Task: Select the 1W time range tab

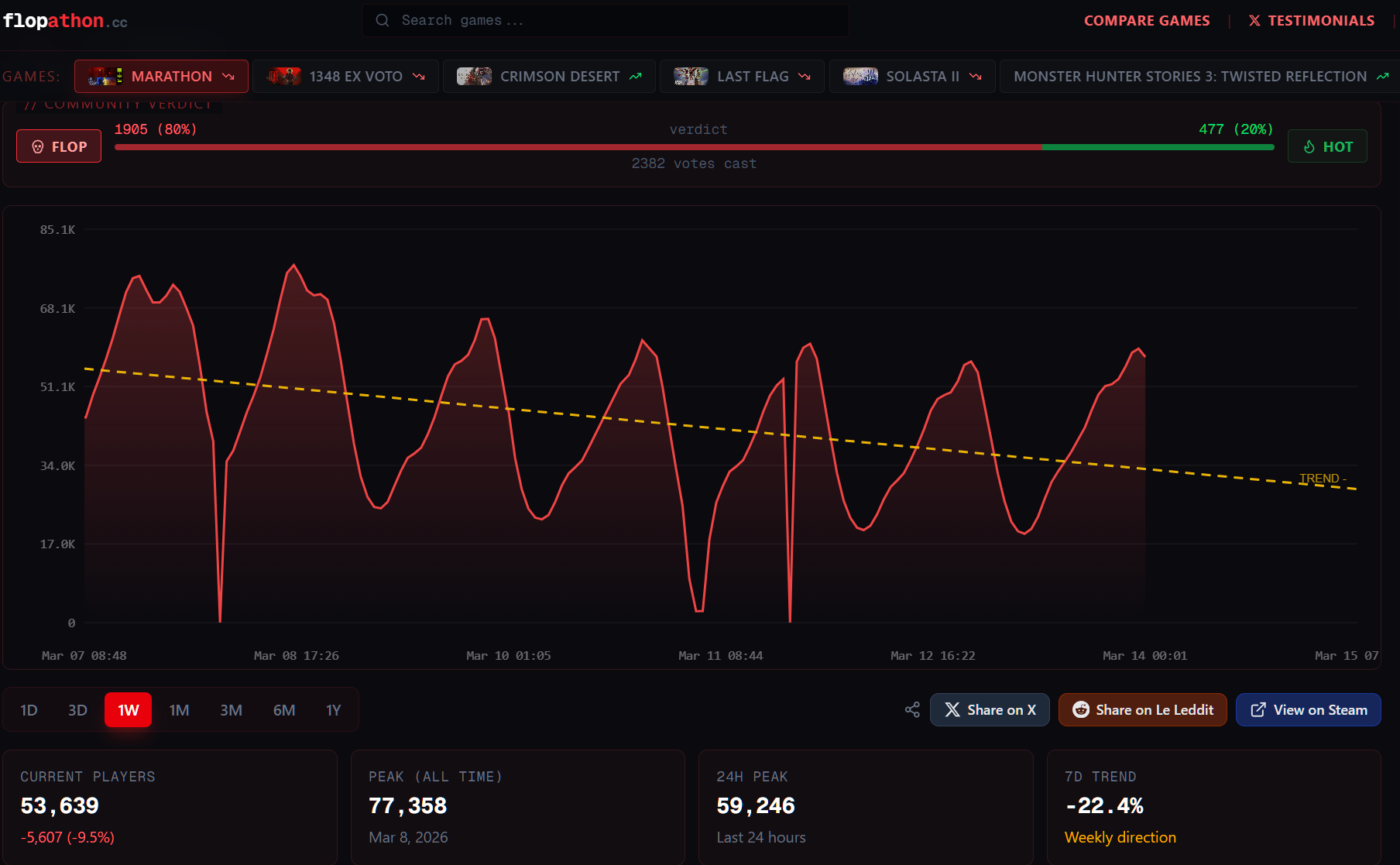Action: coord(129,710)
